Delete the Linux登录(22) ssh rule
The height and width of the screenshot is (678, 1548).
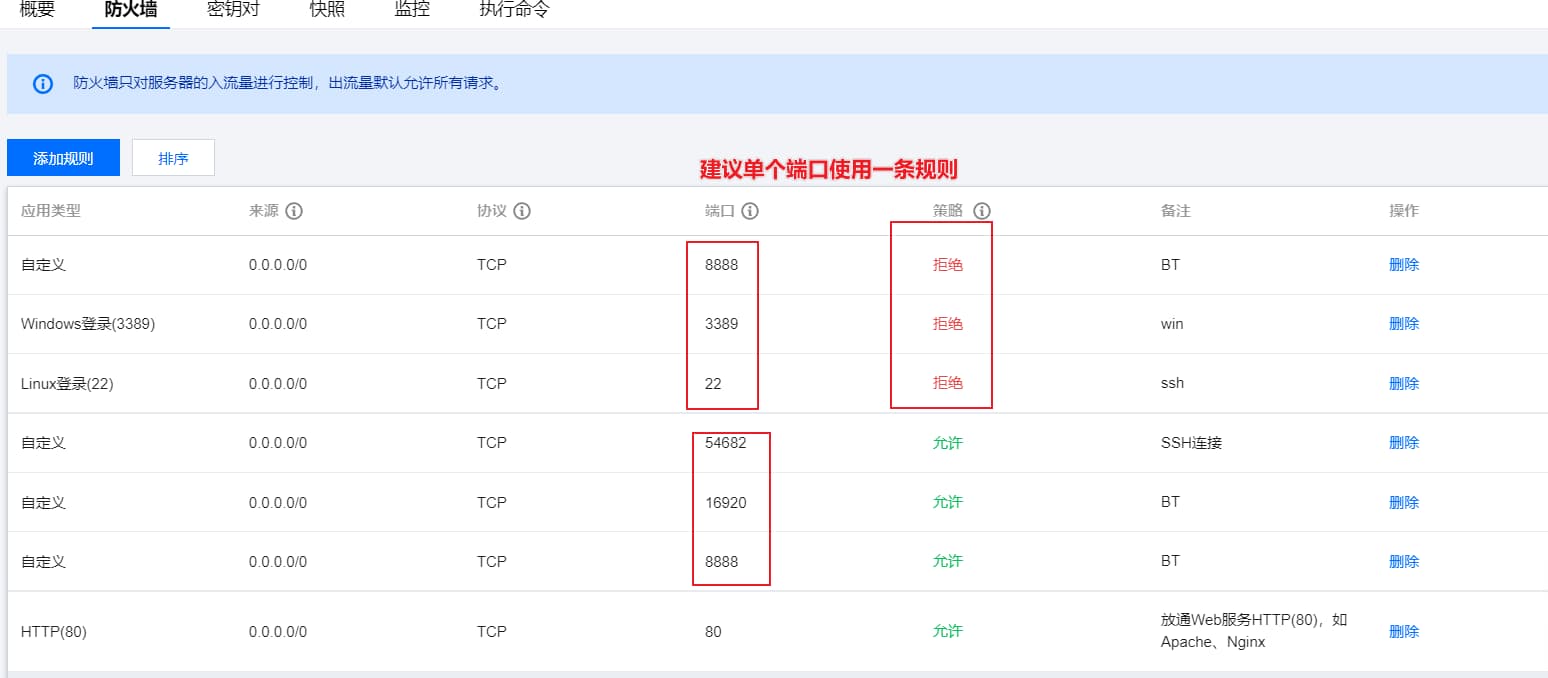pyautogui.click(x=1404, y=383)
